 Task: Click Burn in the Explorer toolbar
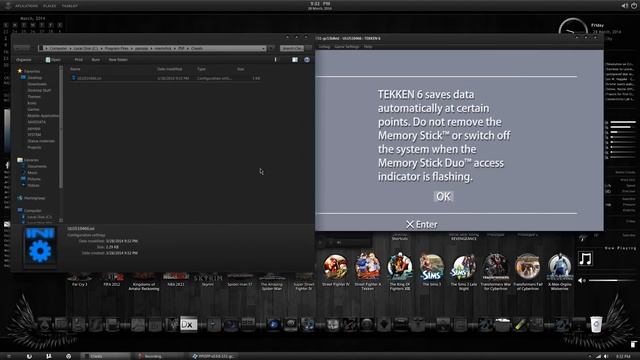pos(96,60)
